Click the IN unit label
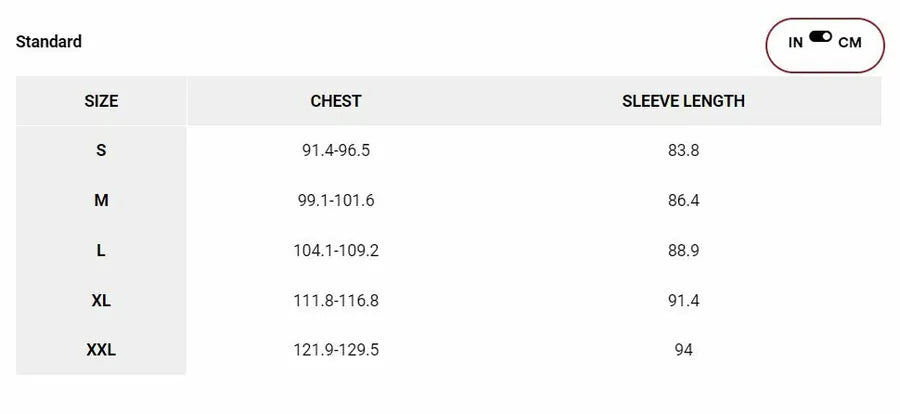 (x=795, y=42)
